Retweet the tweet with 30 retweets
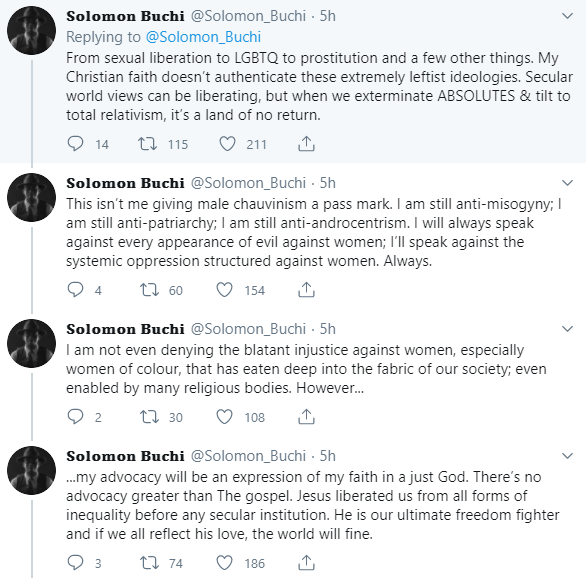This screenshot has width=586, height=578. (149, 416)
